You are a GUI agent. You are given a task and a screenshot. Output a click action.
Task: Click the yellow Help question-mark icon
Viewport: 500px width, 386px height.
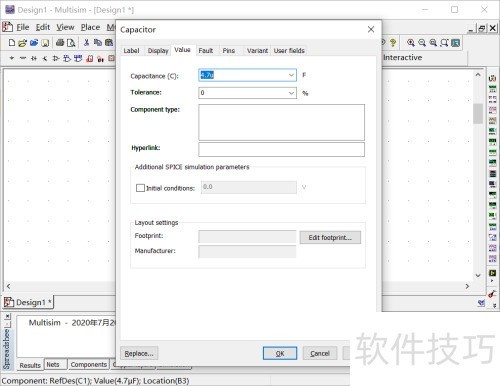tap(393, 42)
